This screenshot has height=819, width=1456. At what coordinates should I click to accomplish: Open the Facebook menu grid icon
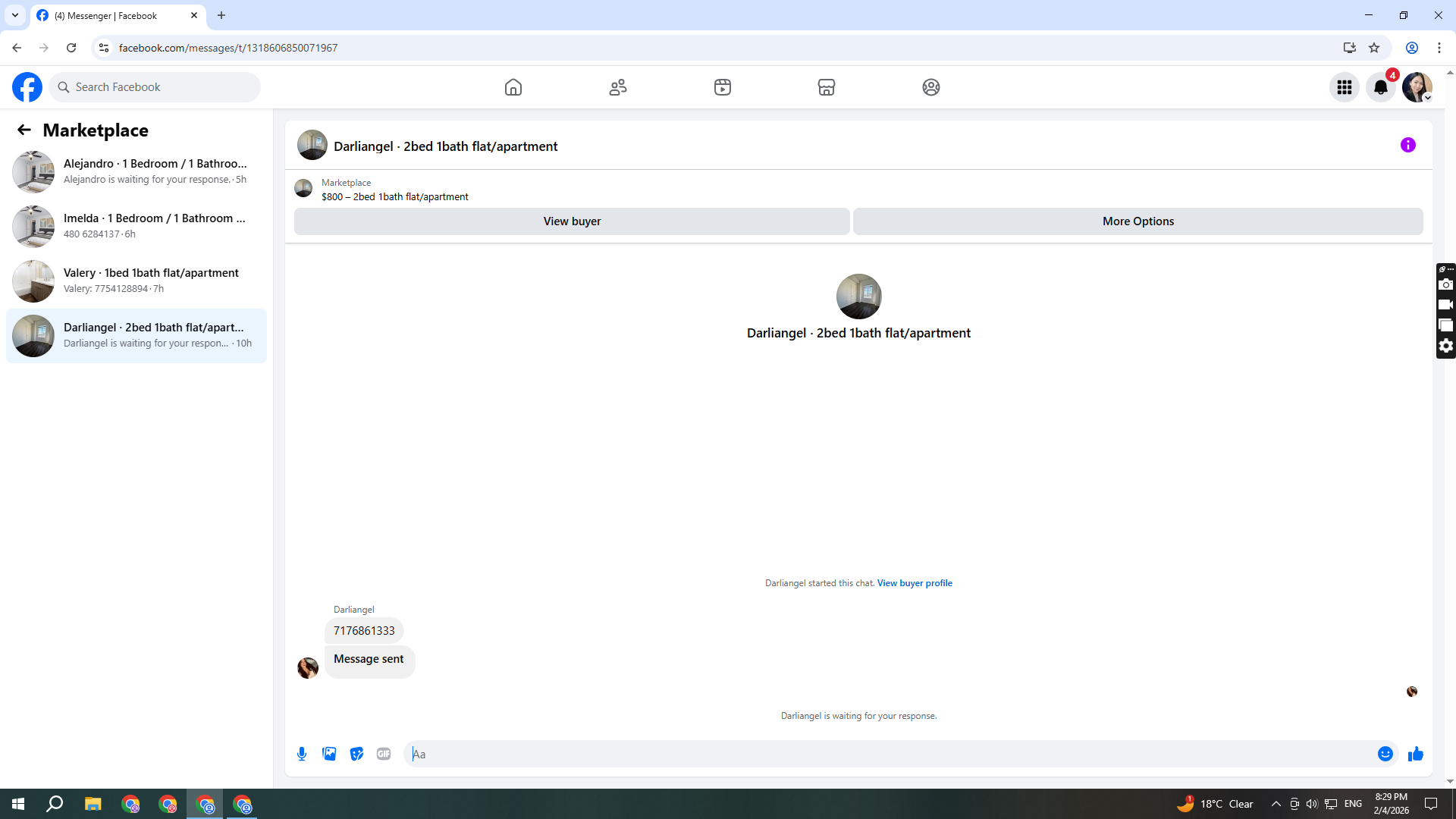(1344, 87)
